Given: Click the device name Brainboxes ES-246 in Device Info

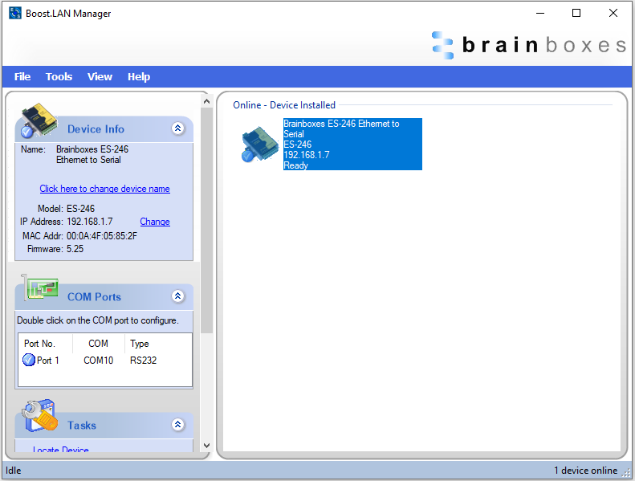Looking at the screenshot, I should (x=92, y=154).
